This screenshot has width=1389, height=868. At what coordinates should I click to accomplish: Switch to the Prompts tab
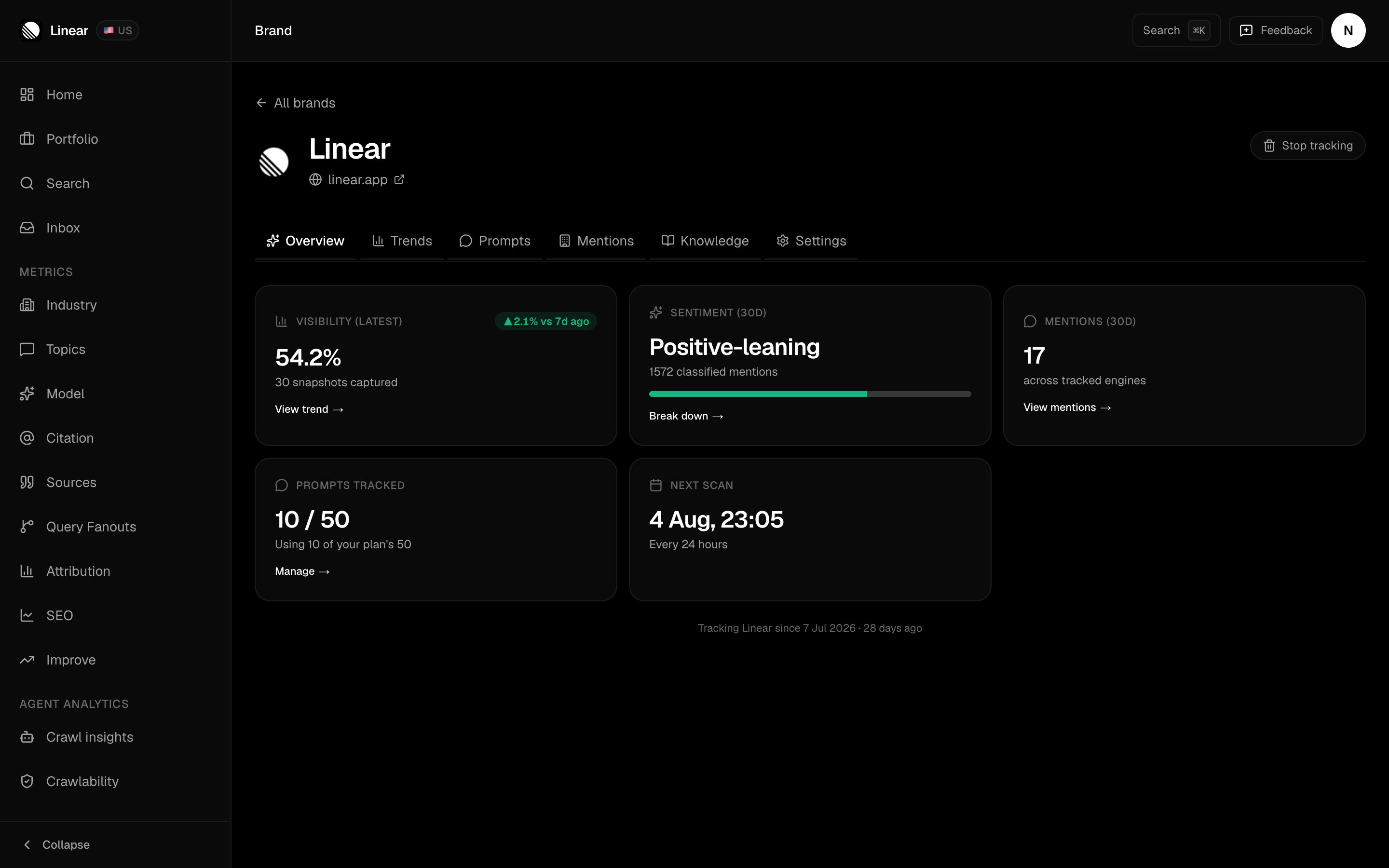(495, 241)
